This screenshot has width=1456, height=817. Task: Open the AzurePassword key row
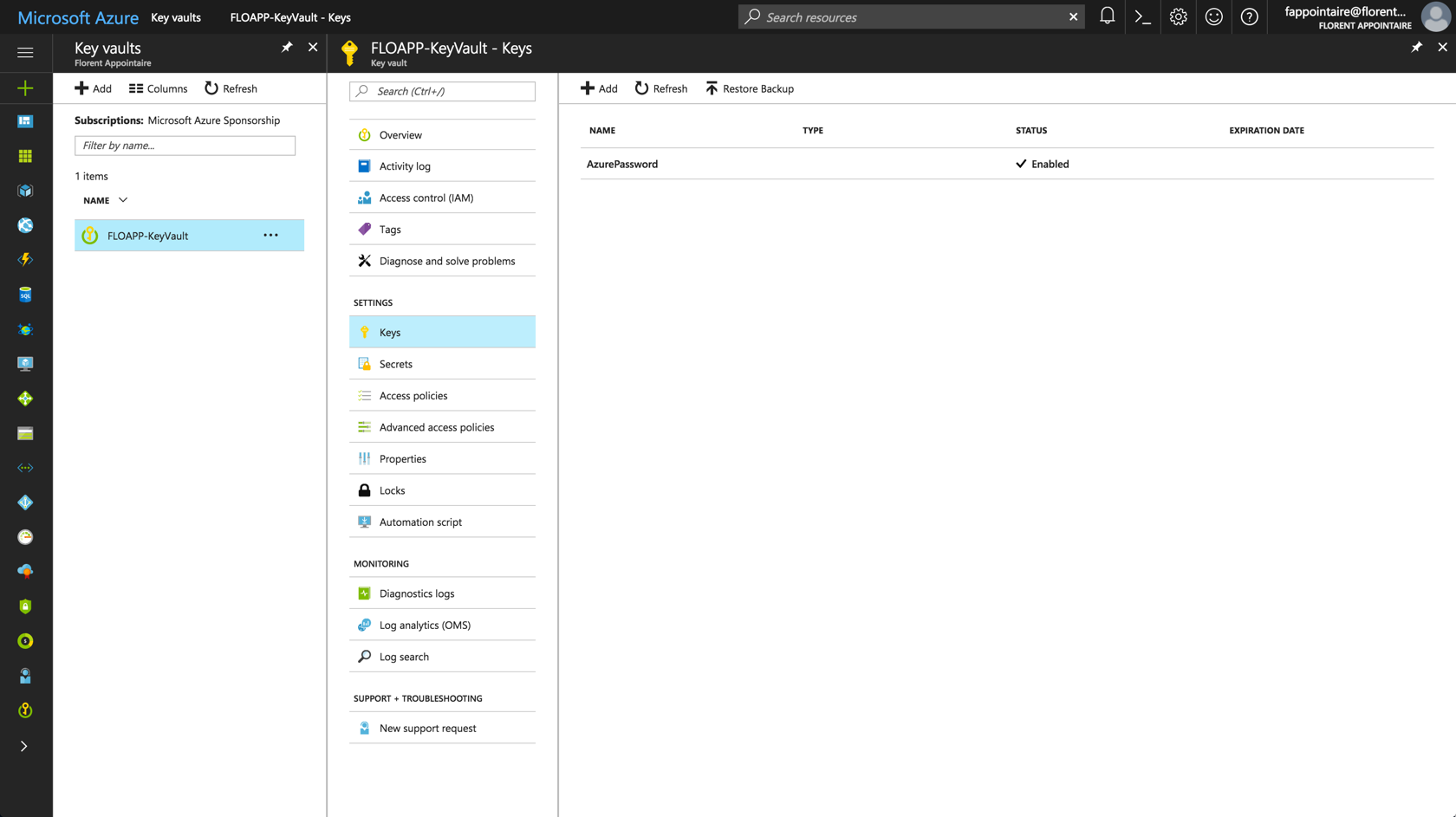pos(1007,164)
